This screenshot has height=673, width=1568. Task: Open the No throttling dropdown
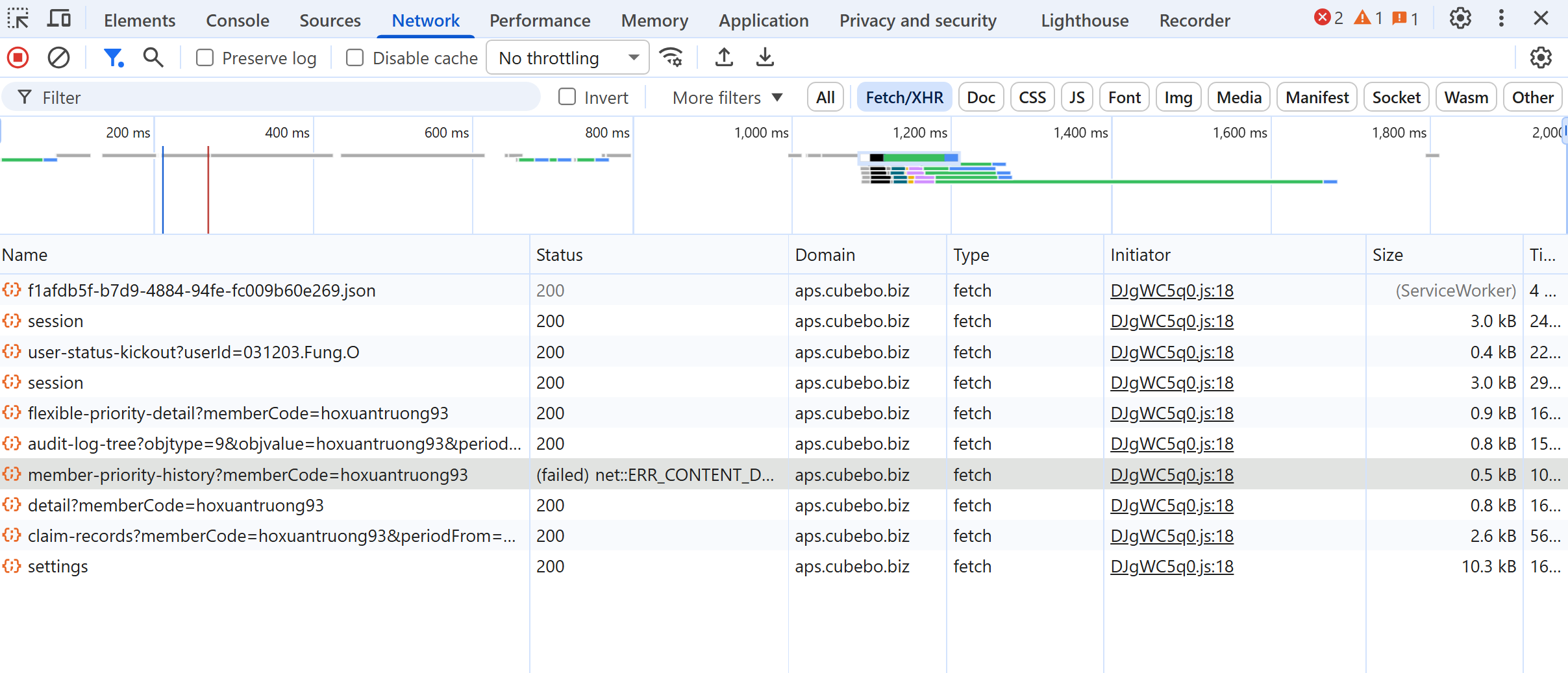pyautogui.click(x=567, y=58)
